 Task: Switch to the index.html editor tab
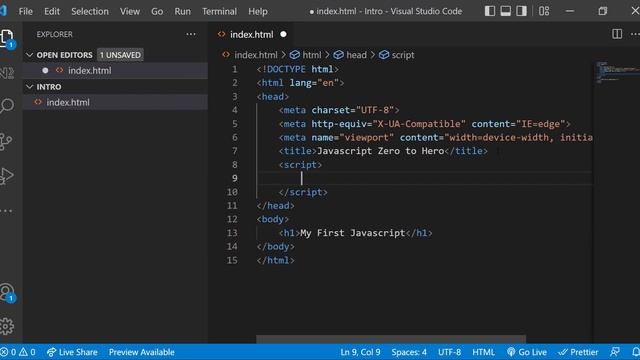(251, 34)
